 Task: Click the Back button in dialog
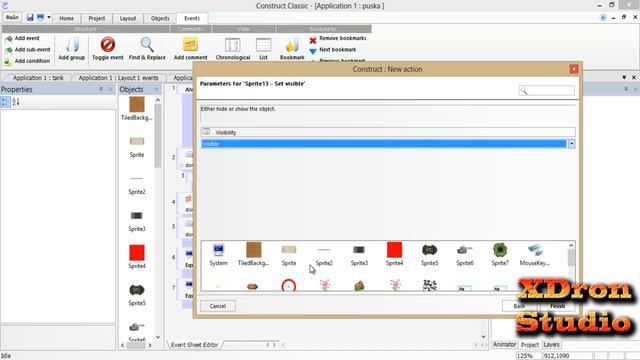[519, 306]
